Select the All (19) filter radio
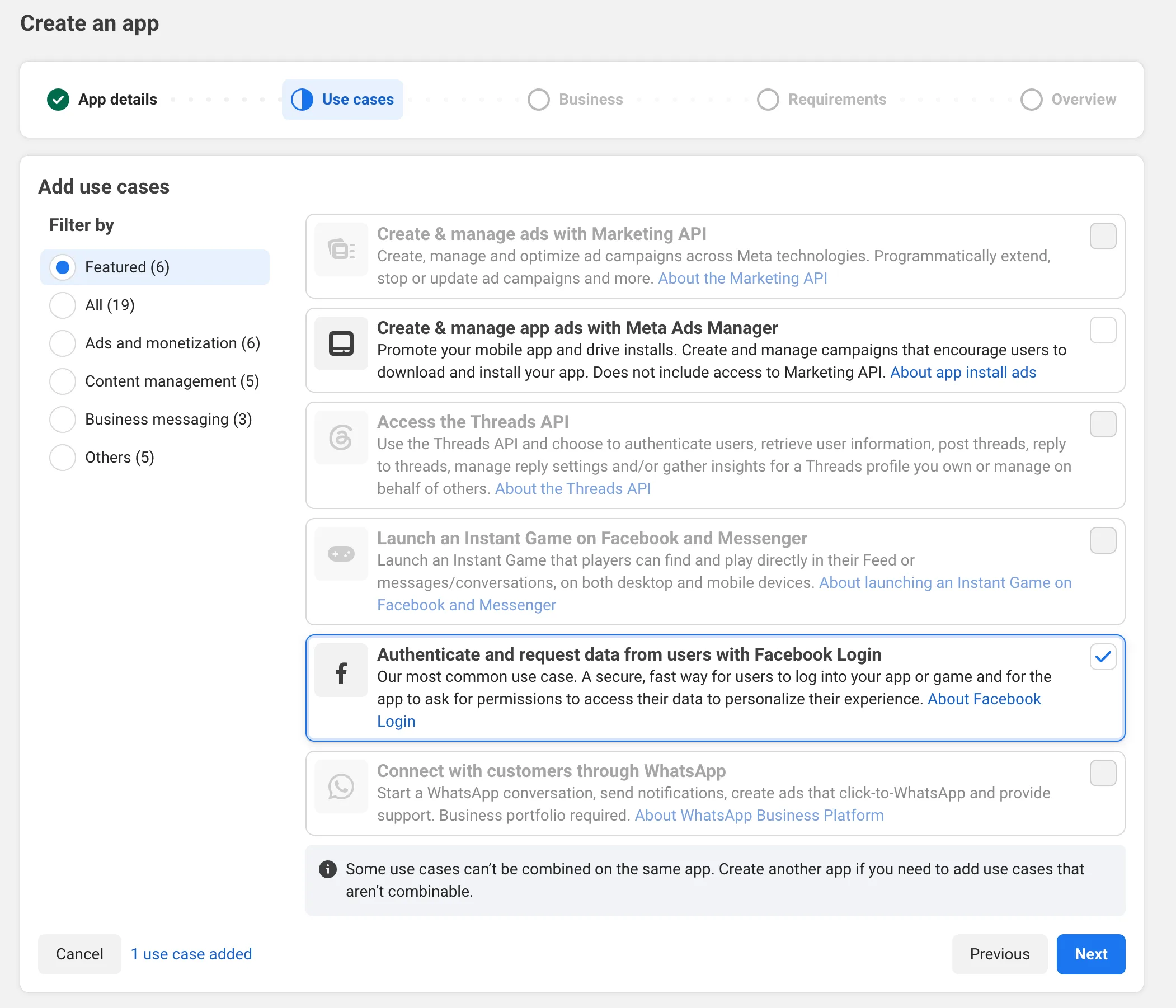The height and width of the screenshot is (1008, 1176). pyautogui.click(x=63, y=305)
